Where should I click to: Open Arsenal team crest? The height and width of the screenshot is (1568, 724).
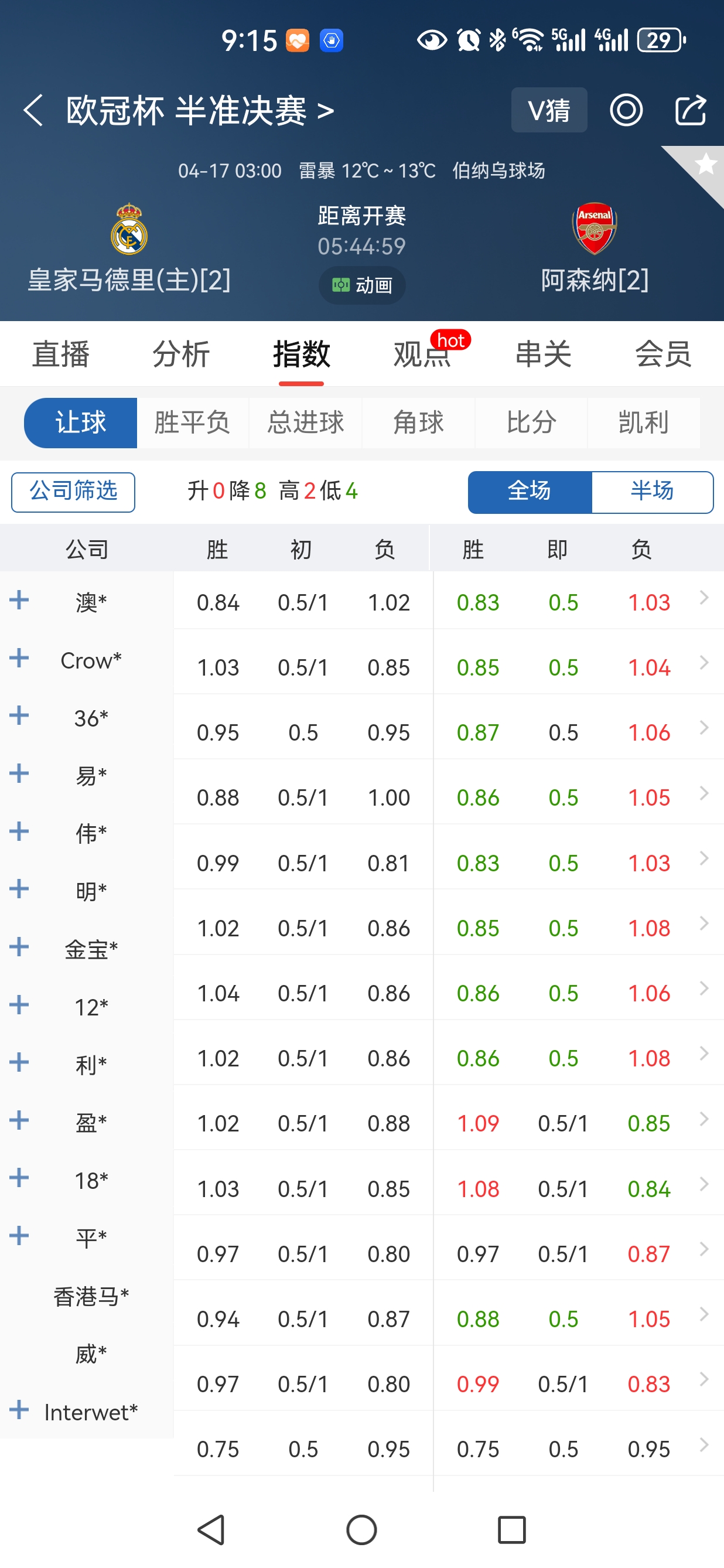click(595, 229)
